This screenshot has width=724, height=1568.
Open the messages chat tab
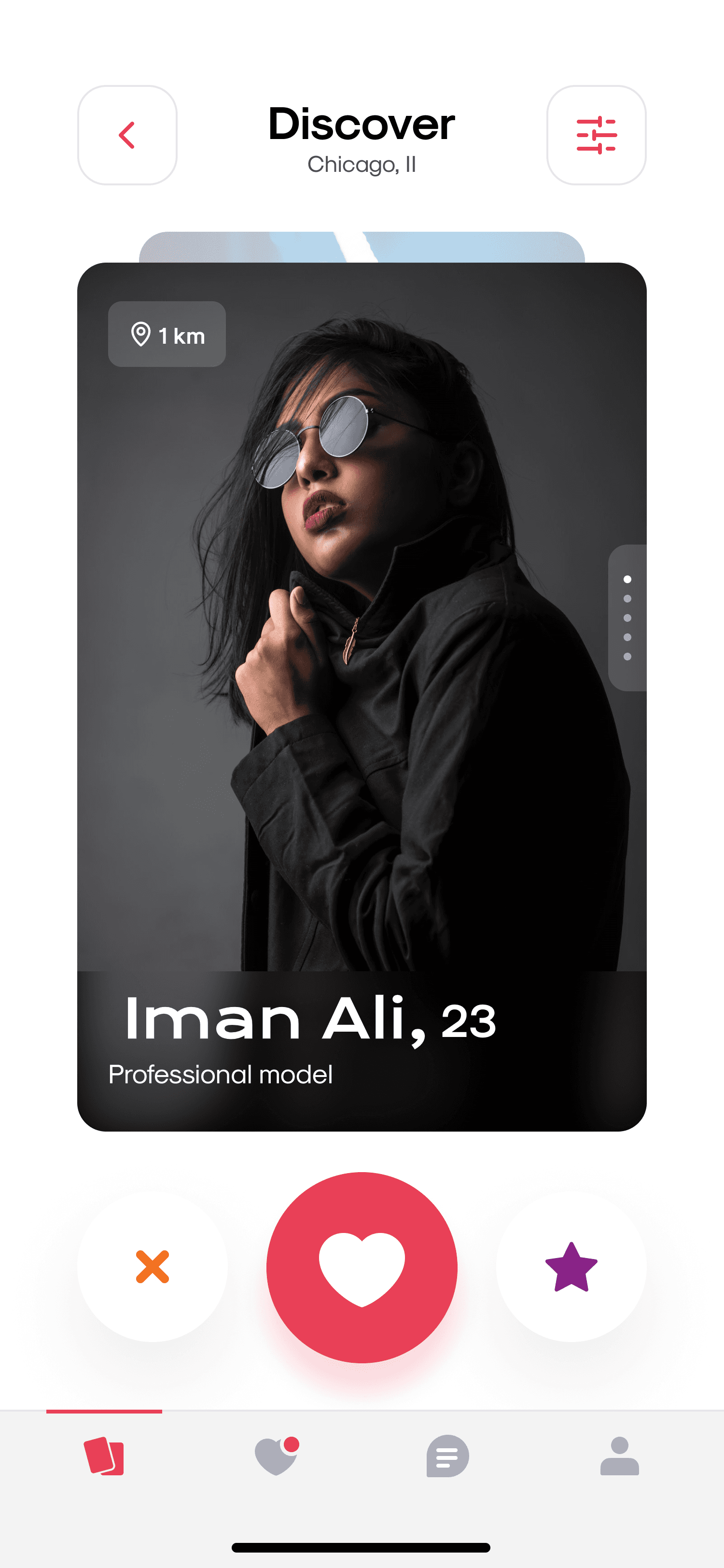click(x=448, y=1456)
